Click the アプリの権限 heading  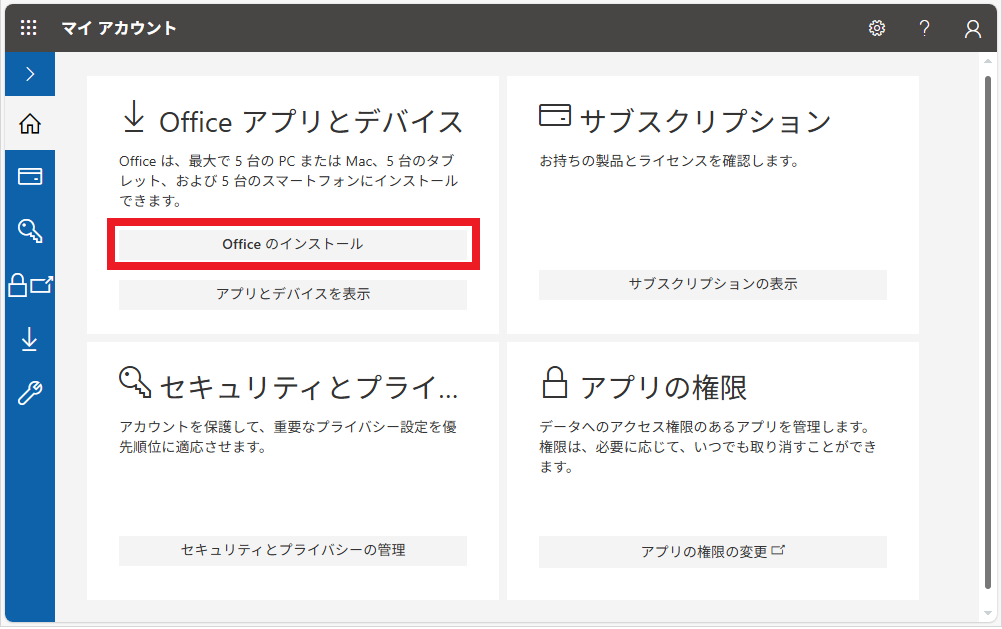pyautogui.click(x=663, y=387)
